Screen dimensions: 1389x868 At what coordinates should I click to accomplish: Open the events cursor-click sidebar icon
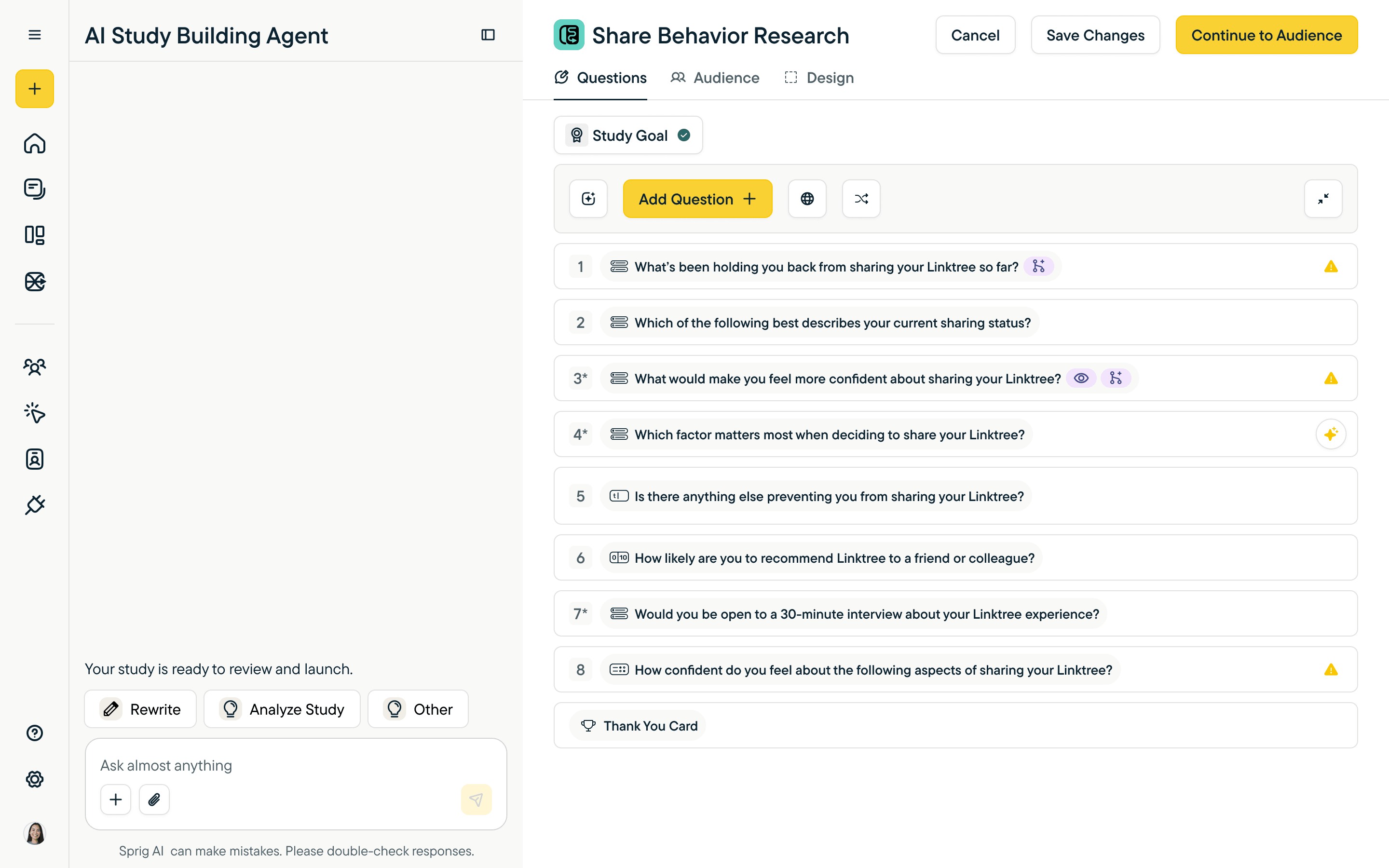coord(34,413)
